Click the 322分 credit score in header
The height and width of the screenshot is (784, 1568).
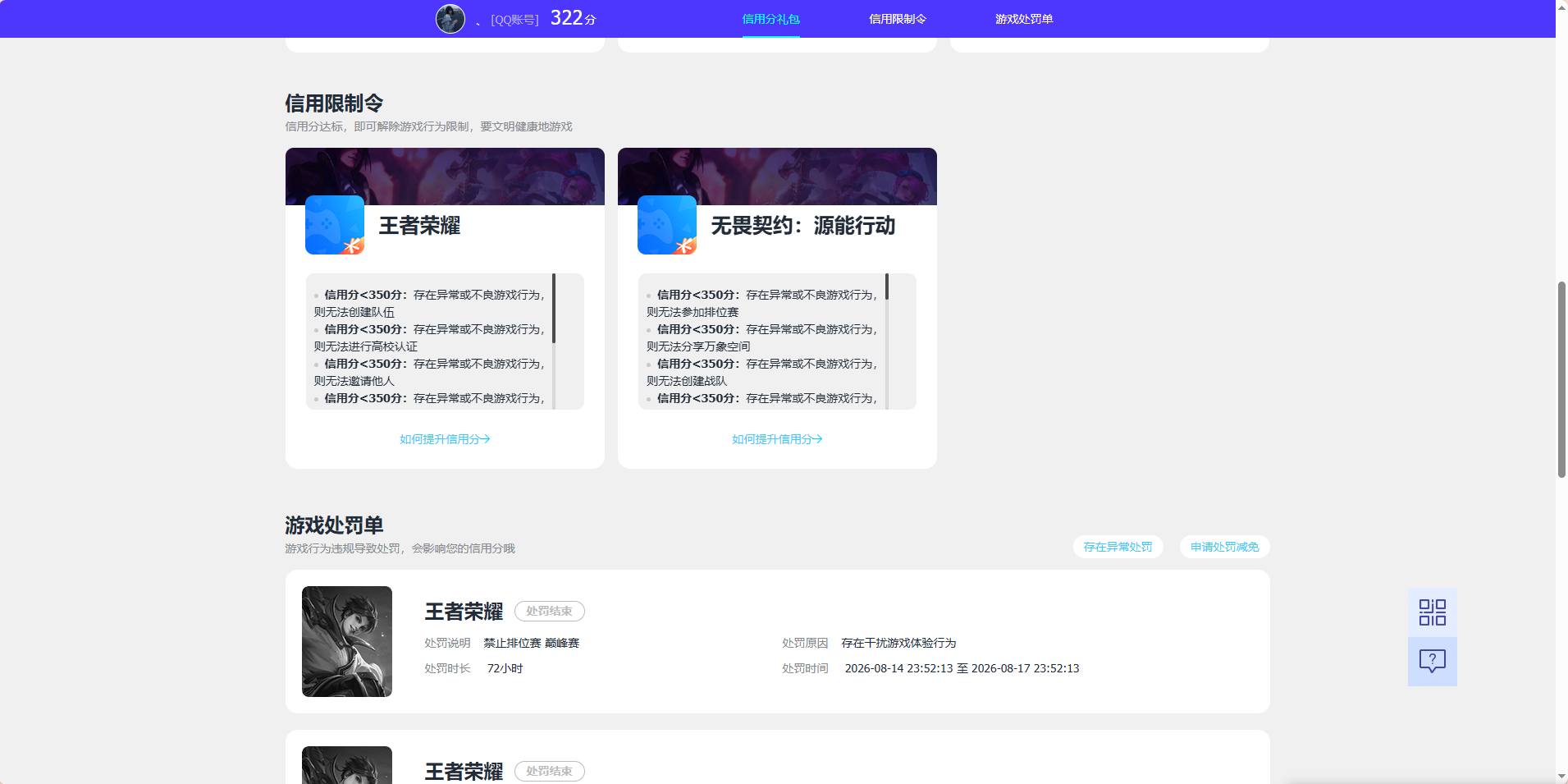point(573,18)
